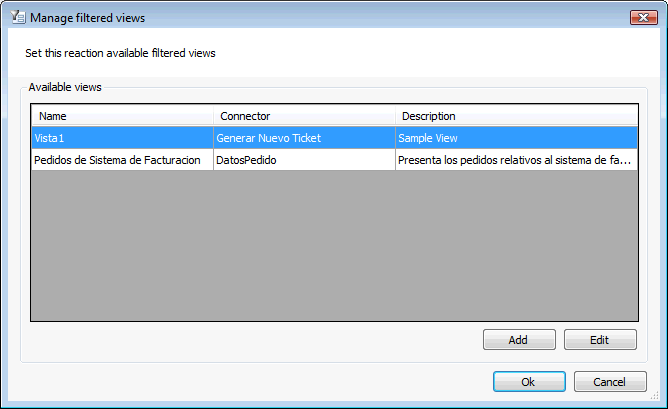
Task: Click the resize grip in dialog corner
Action: (x=655, y=396)
